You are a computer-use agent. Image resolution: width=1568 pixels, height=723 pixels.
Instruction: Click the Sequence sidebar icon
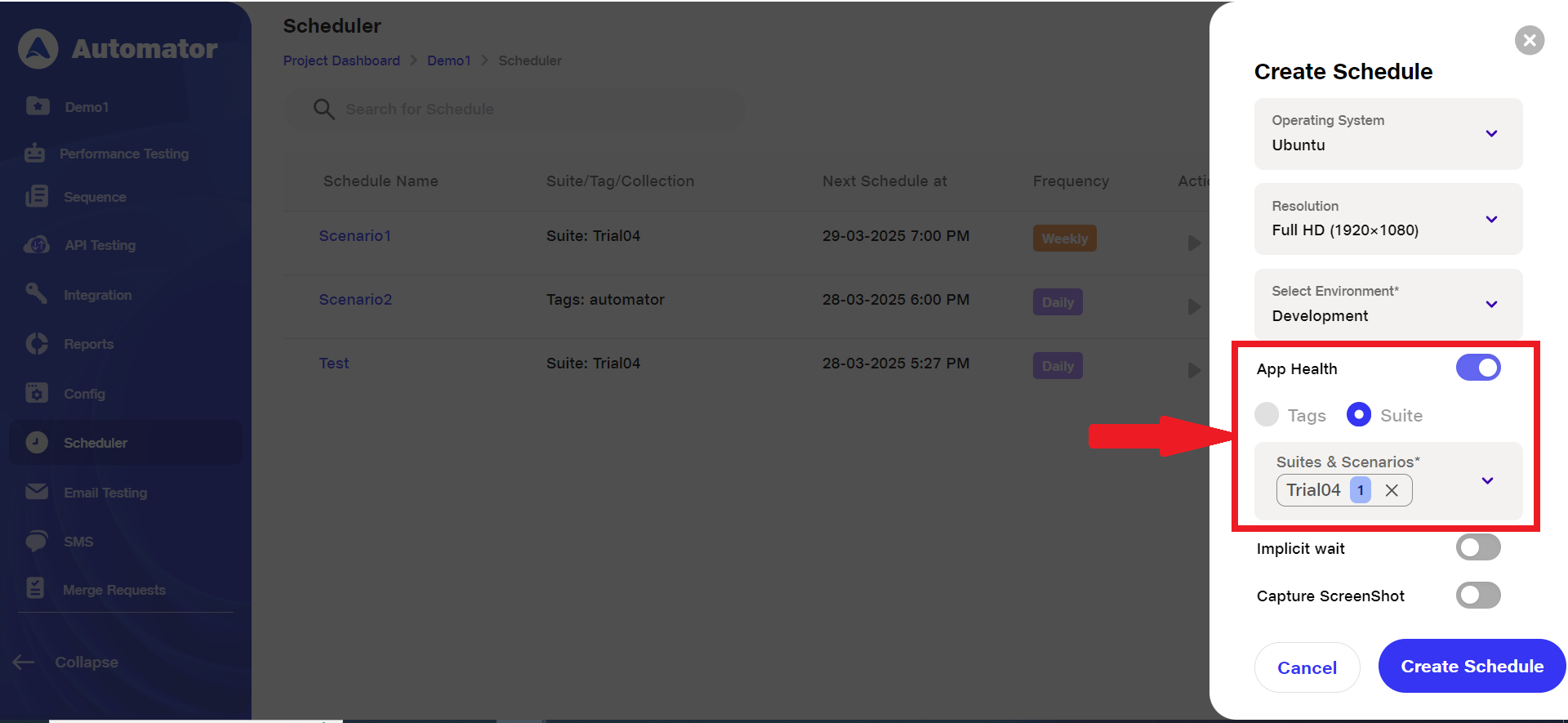tap(37, 196)
